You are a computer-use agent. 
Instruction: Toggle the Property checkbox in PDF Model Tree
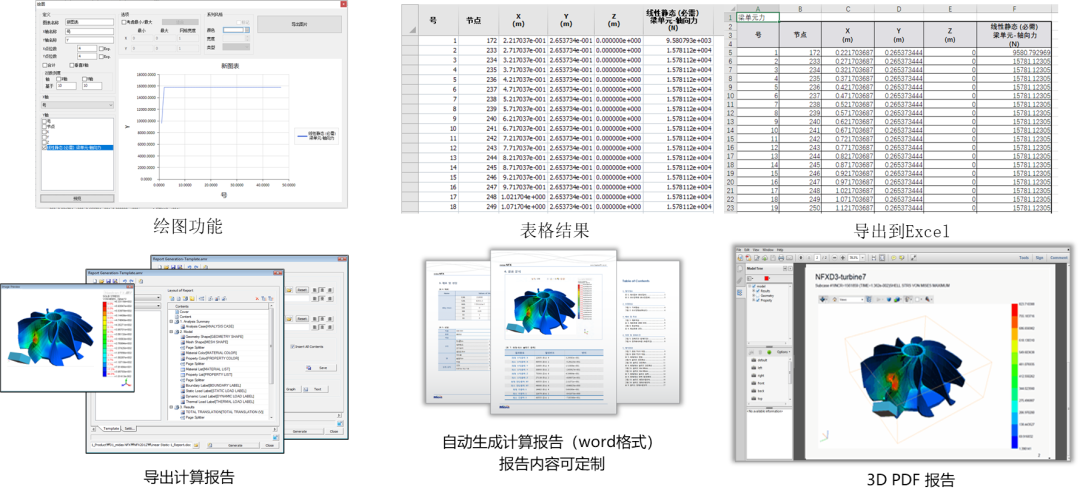pos(758,300)
